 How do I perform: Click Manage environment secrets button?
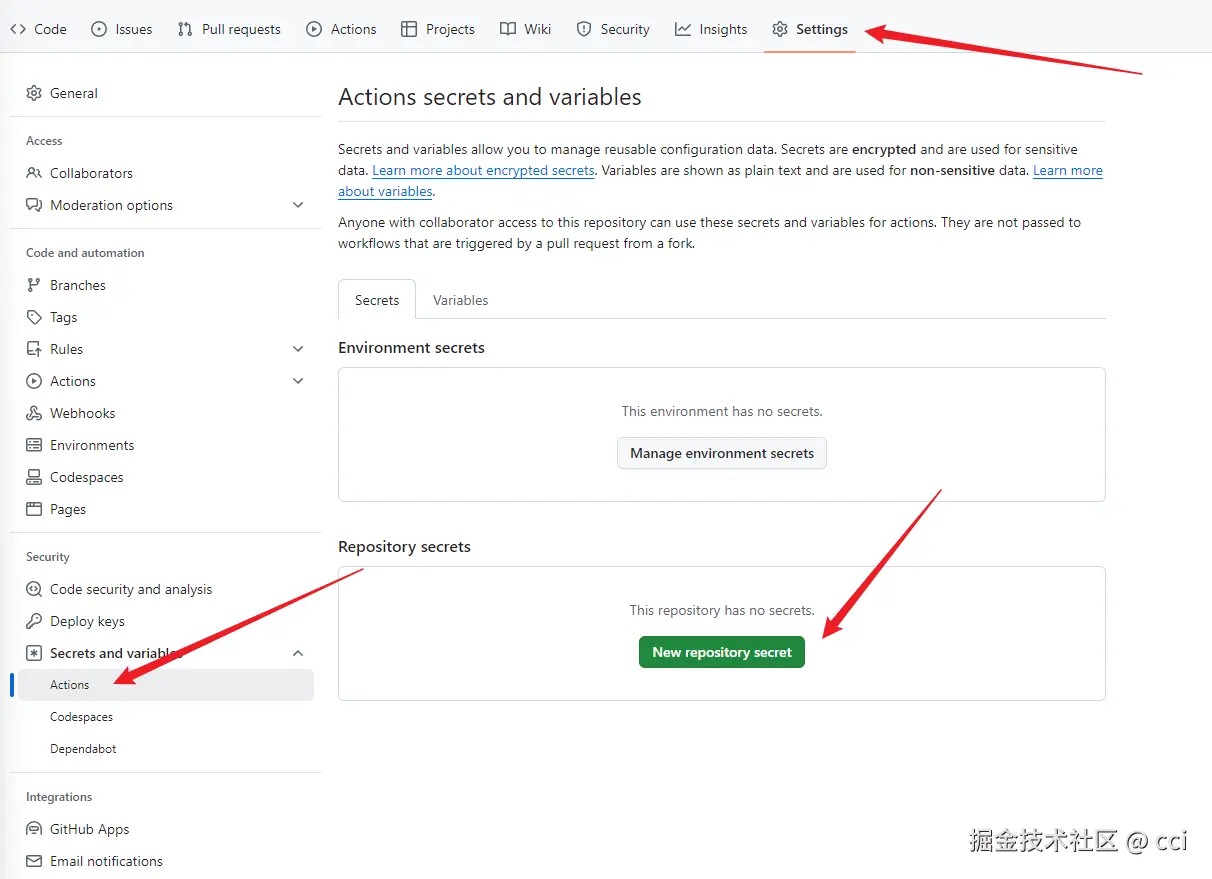[x=722, y=453]
